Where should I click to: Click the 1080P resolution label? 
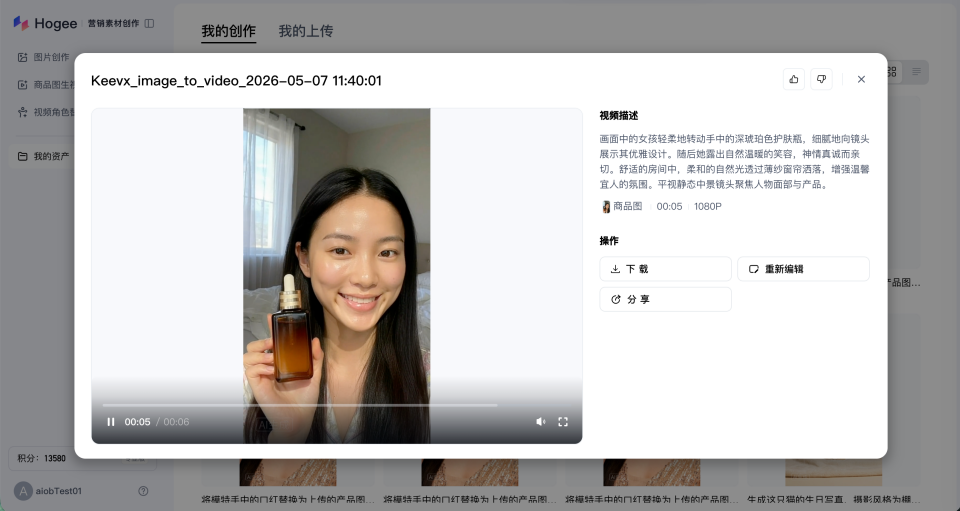click(x=708, y=207)
